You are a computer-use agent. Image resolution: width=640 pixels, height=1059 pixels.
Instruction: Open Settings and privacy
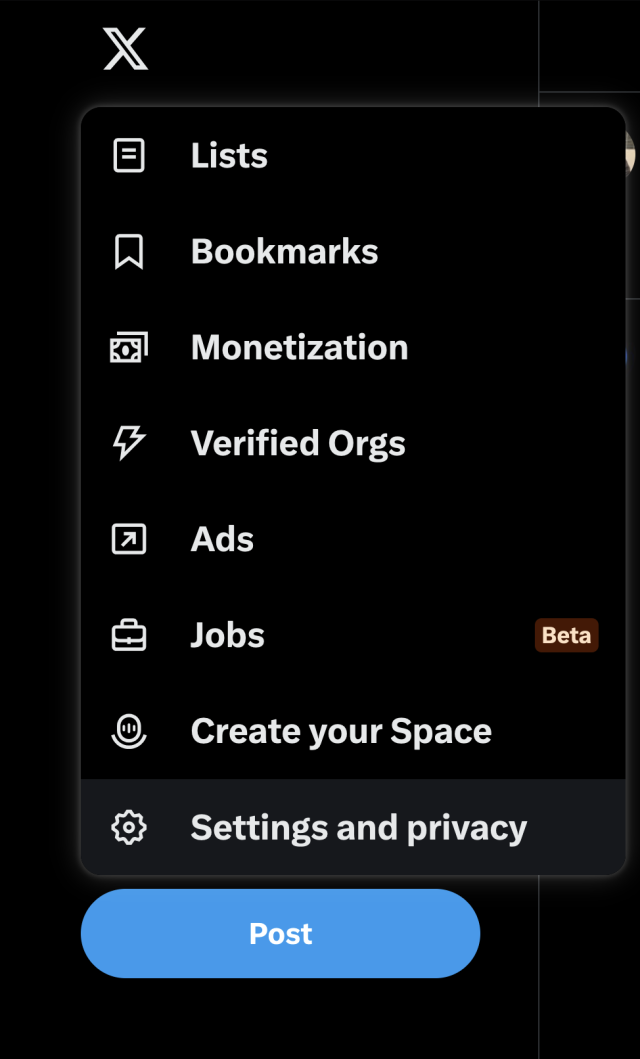[358, 827]
